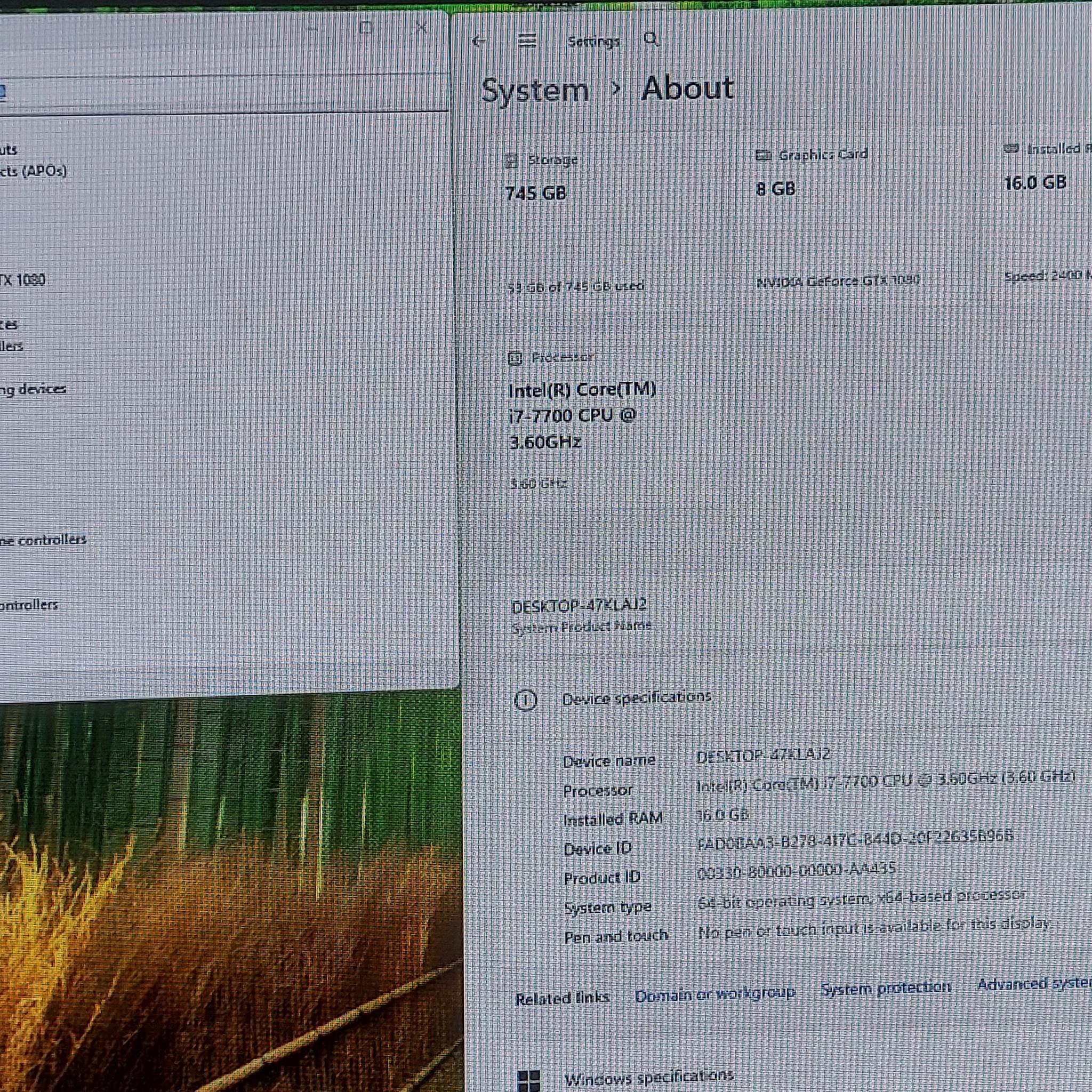Open the System protection link
The image size is (1092, 1092).
click(x=886, y=988)
